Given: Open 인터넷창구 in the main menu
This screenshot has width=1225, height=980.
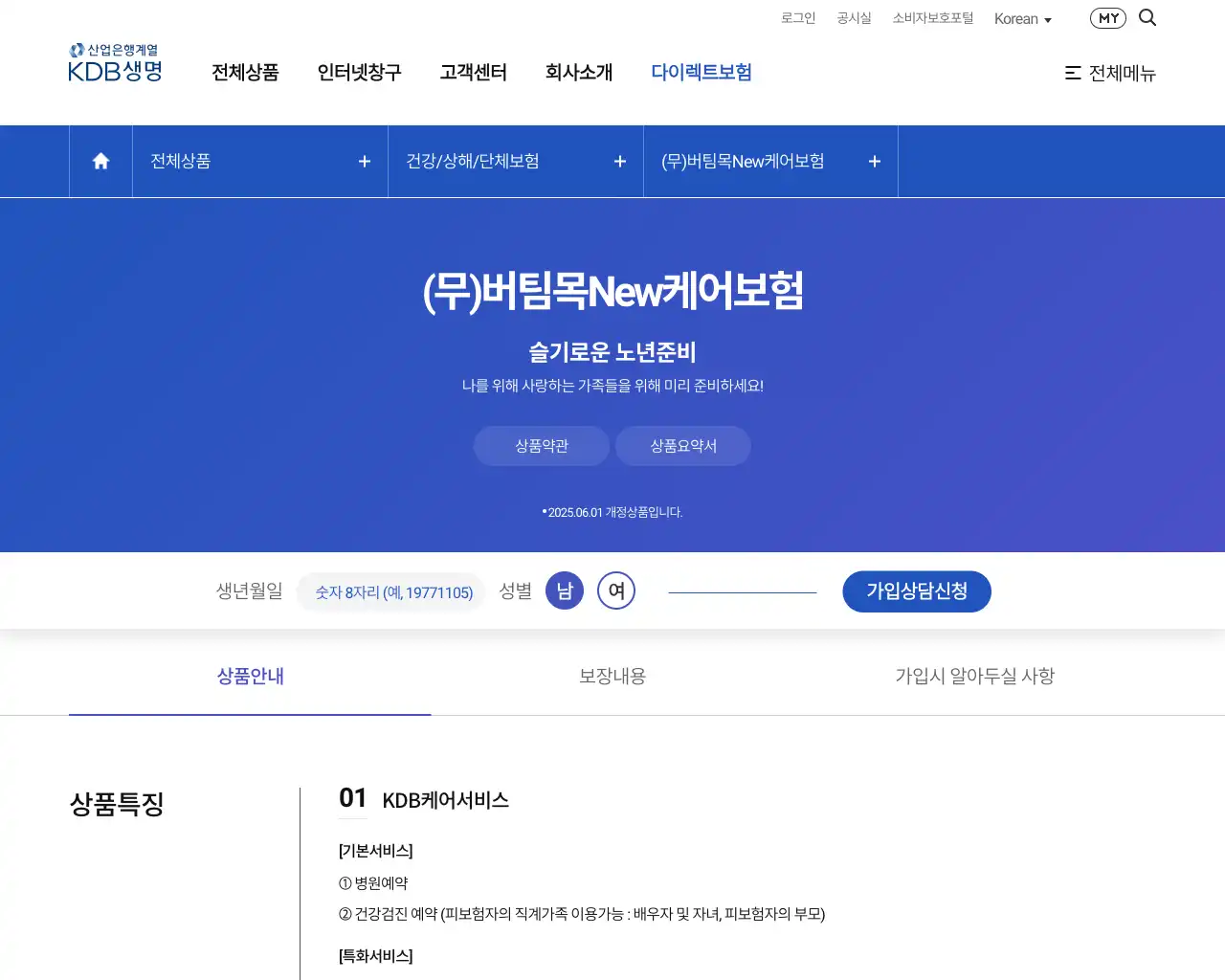Looking at the screenshot, I should coord(359,73).
